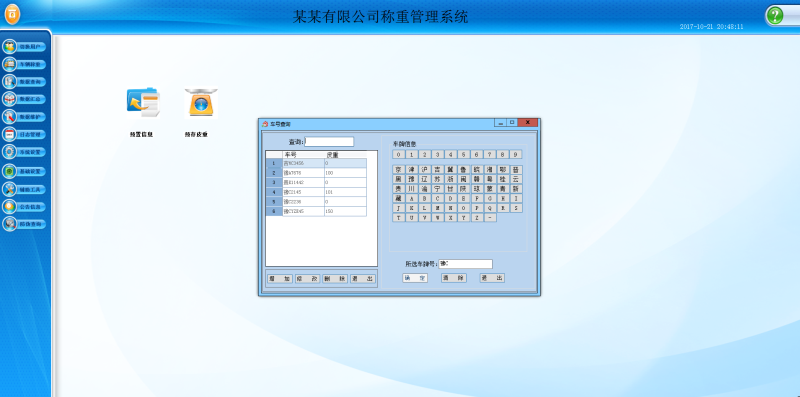
Task: Click the letter X key
Action: [x=451, y=218]
